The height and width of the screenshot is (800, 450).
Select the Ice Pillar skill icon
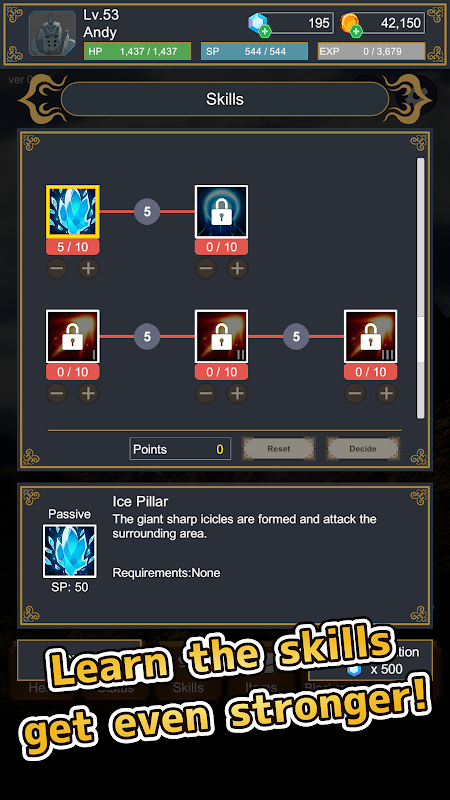72,212
